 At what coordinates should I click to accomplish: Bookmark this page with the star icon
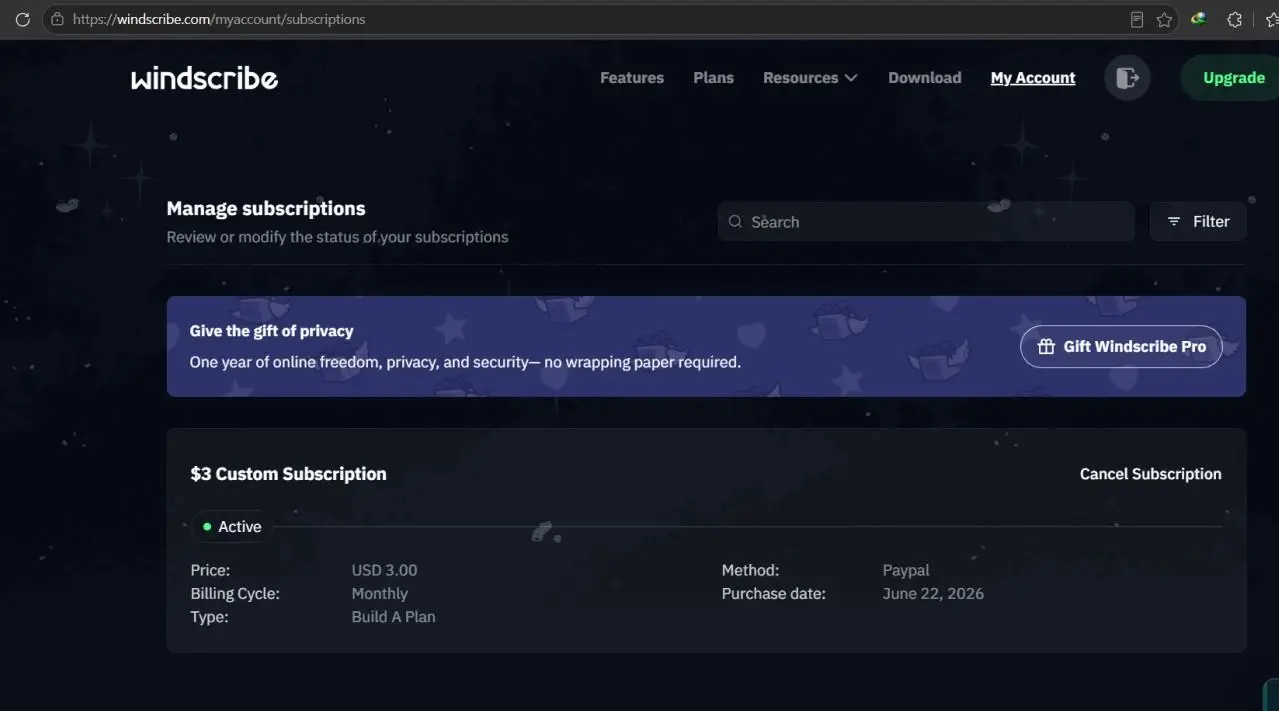(1164, 19)
